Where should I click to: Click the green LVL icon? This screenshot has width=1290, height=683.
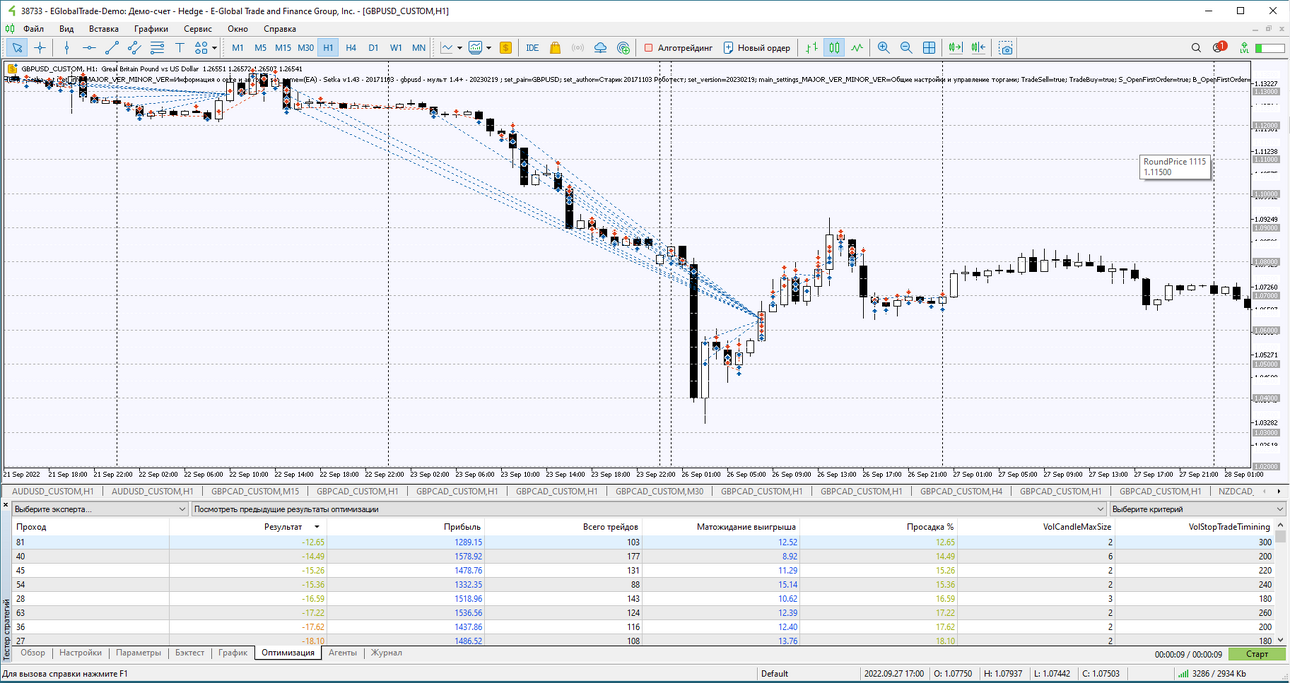pos(1242,47)
